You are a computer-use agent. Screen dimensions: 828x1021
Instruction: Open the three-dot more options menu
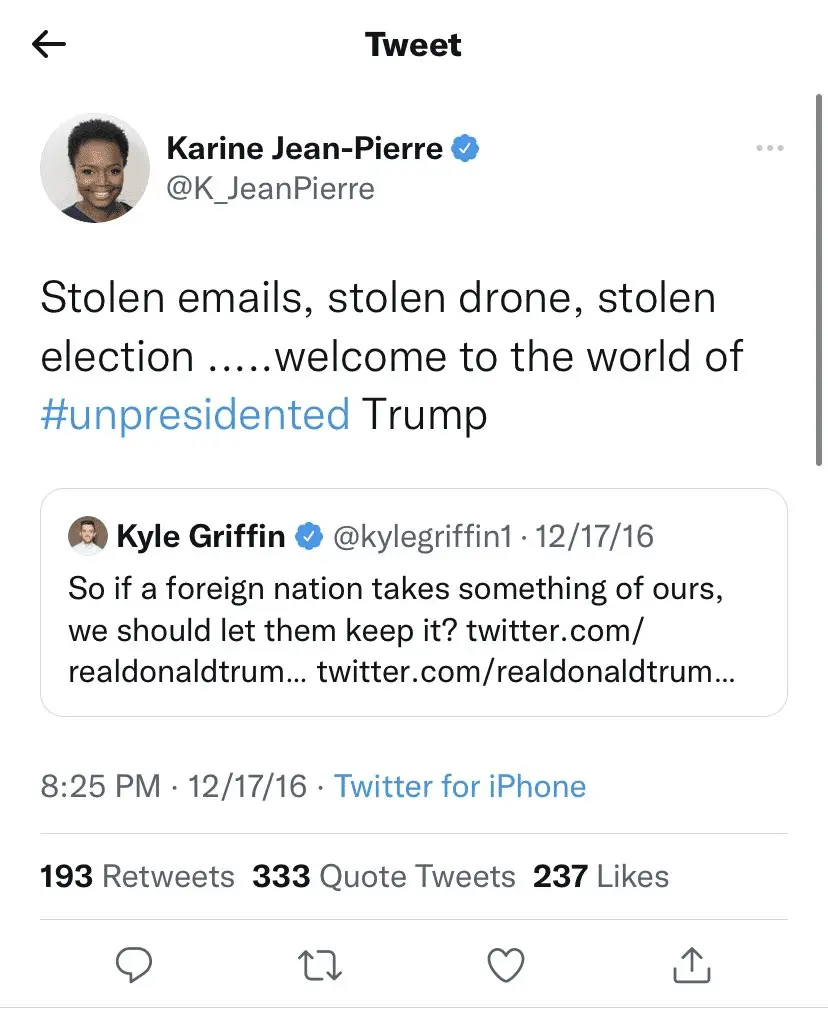click(769, 148)
